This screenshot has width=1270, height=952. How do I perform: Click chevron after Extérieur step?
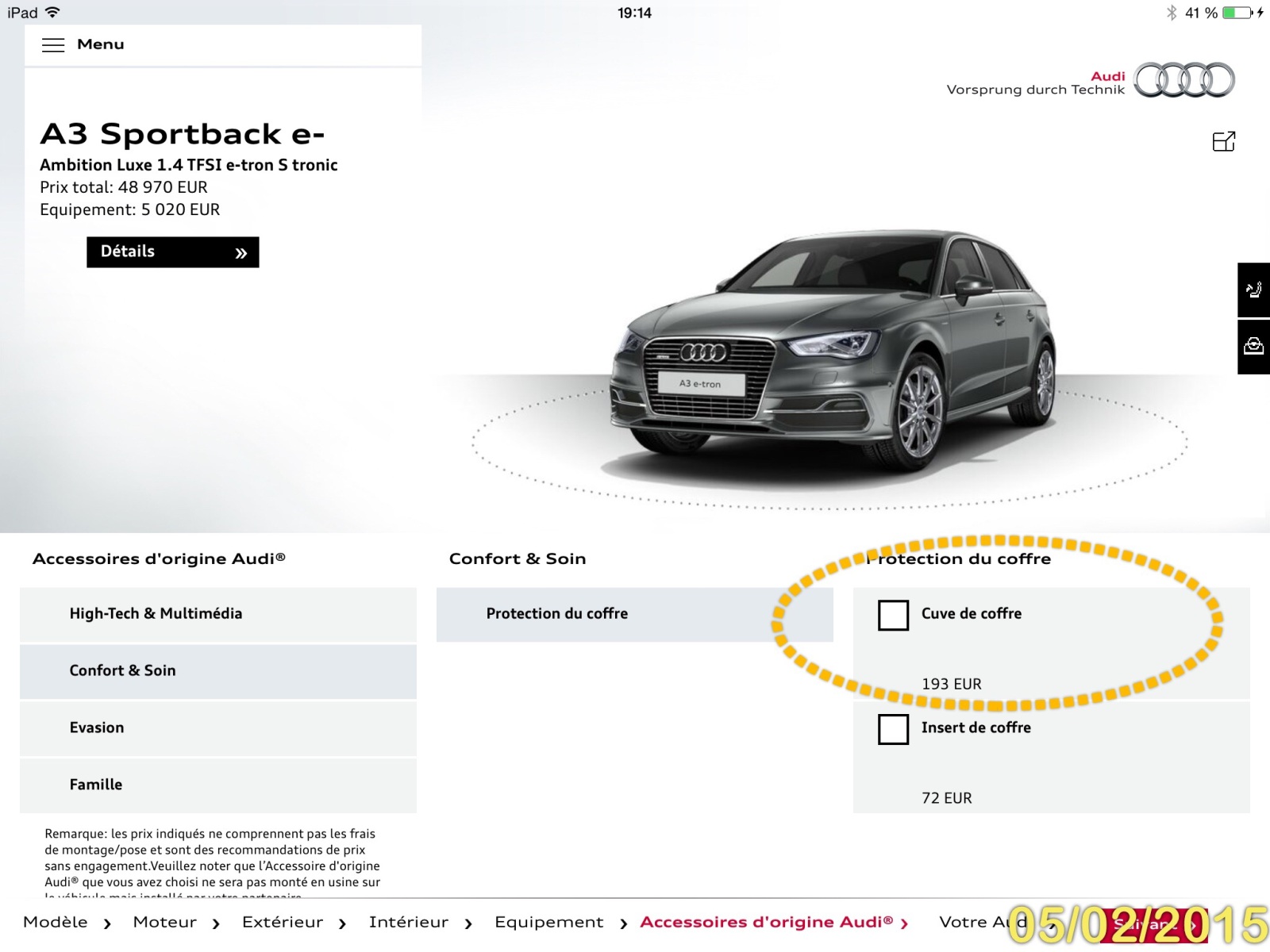(342, 923)
